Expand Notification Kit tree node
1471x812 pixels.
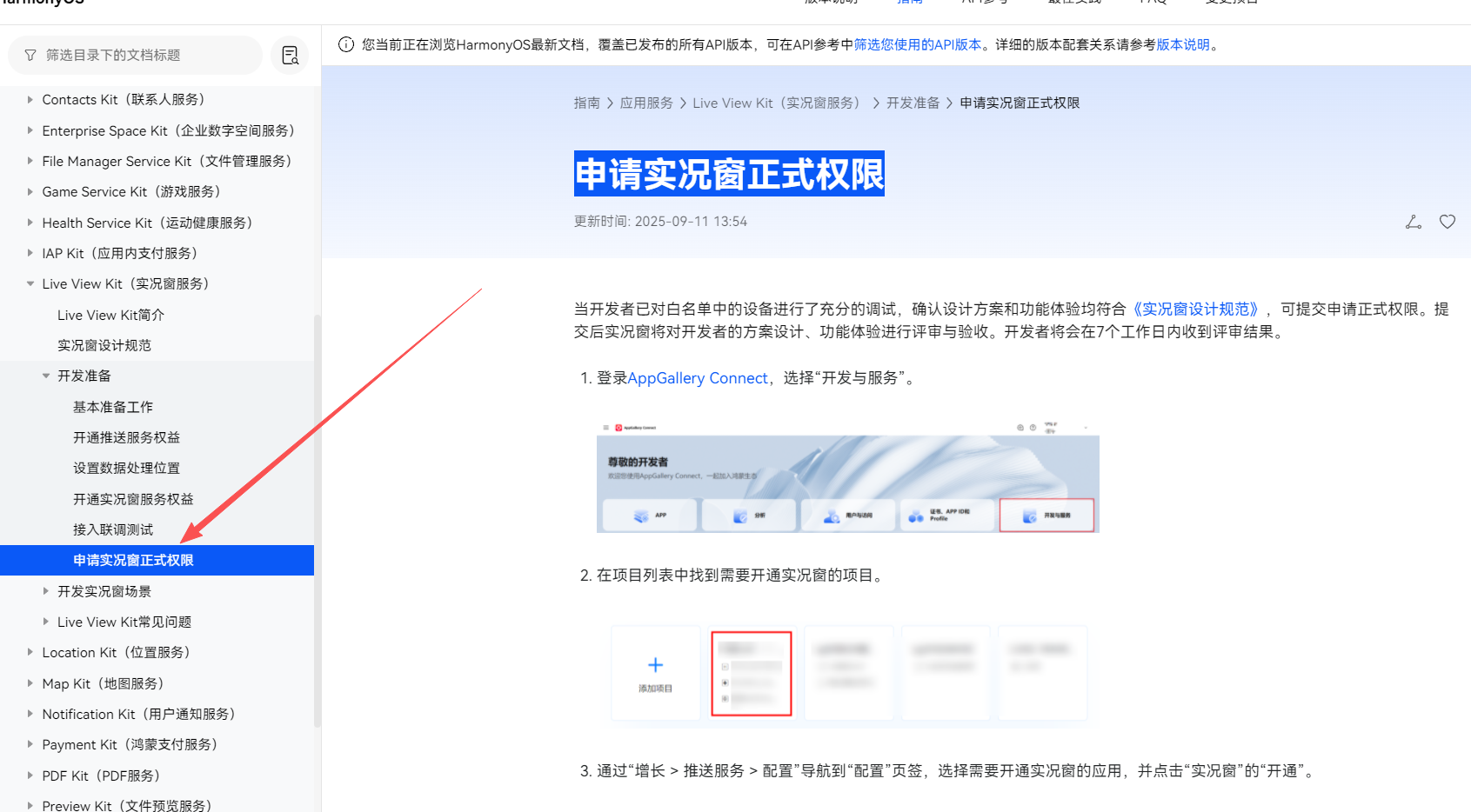(x=30, y=714)
